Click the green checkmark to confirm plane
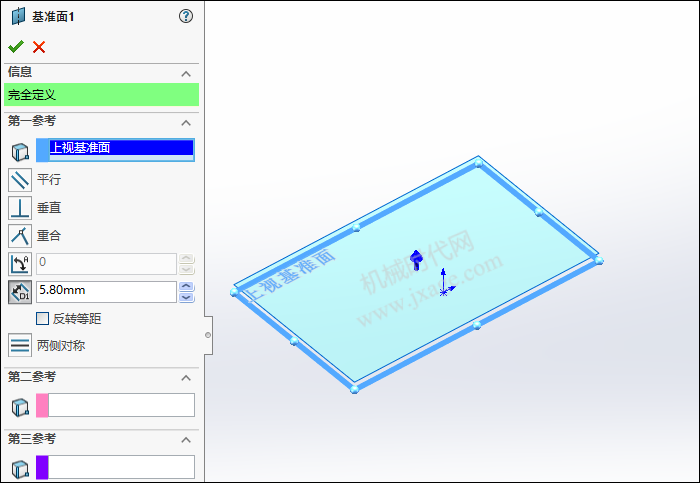 tap(16, 47)
